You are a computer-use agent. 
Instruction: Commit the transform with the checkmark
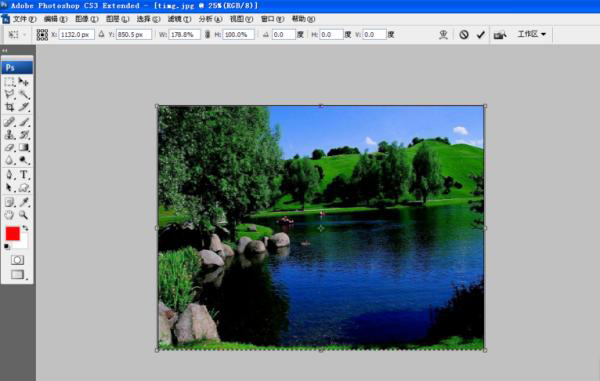pos(481,35)
